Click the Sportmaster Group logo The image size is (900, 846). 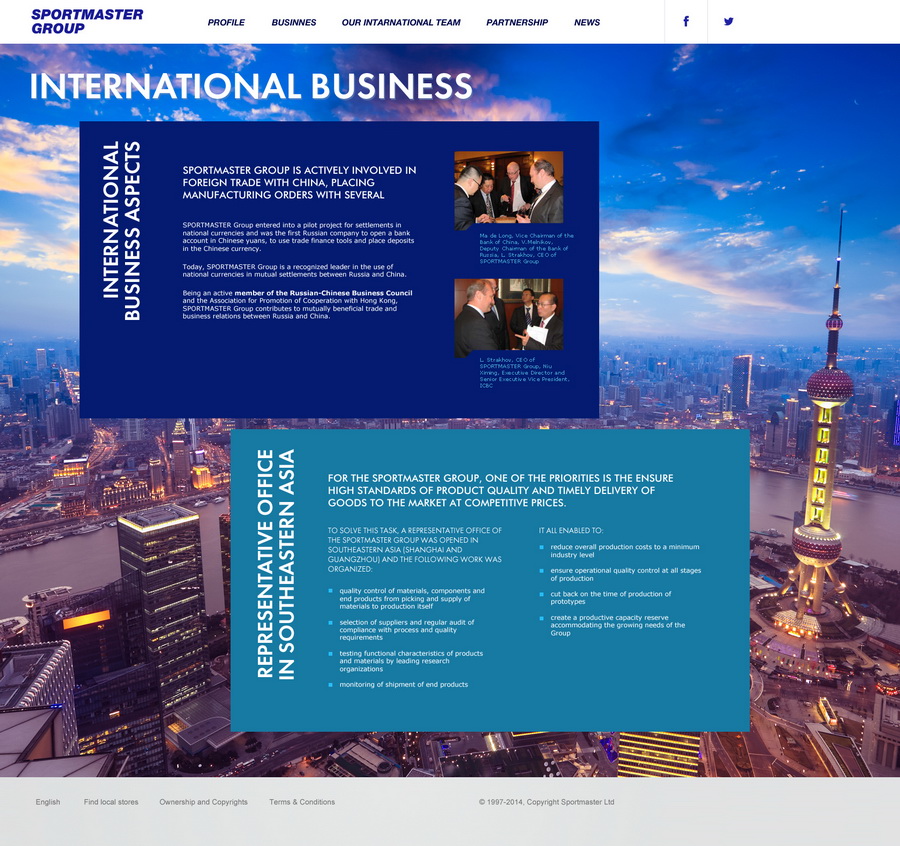[87, 22]
